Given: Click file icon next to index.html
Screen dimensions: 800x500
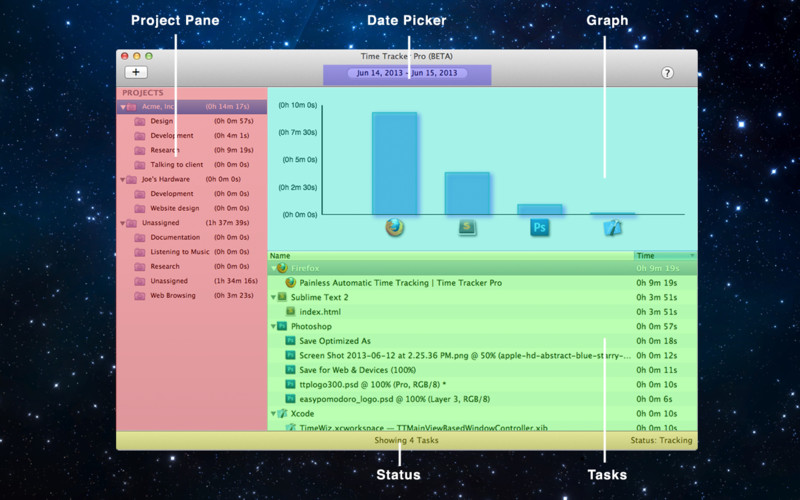Looking at the screenshot, I should point(290,311).
